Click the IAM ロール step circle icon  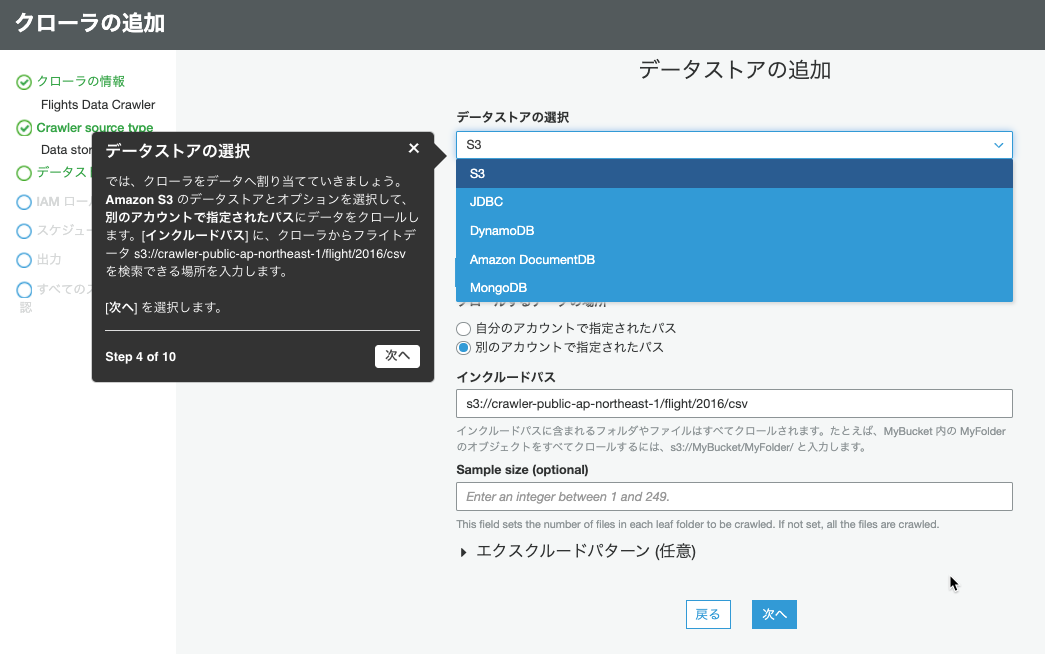click(x=24, y=202)
